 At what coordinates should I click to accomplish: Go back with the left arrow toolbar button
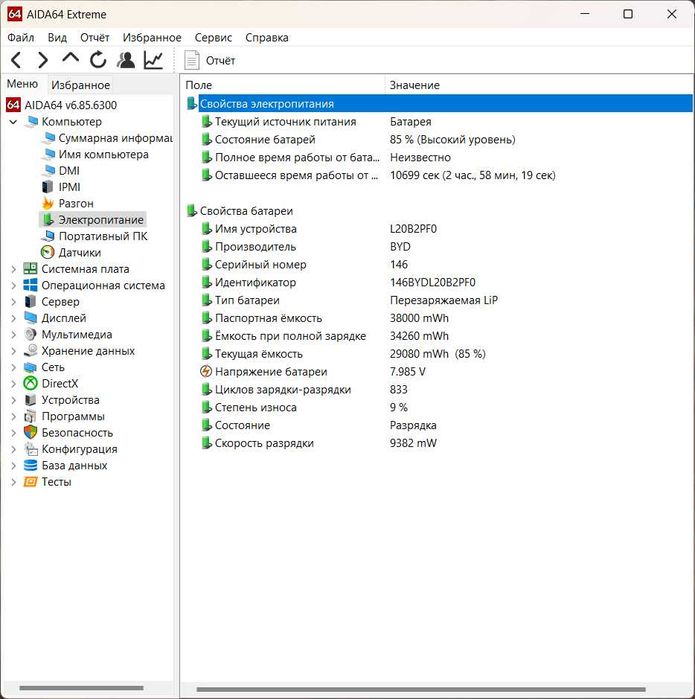coord(16,60)
